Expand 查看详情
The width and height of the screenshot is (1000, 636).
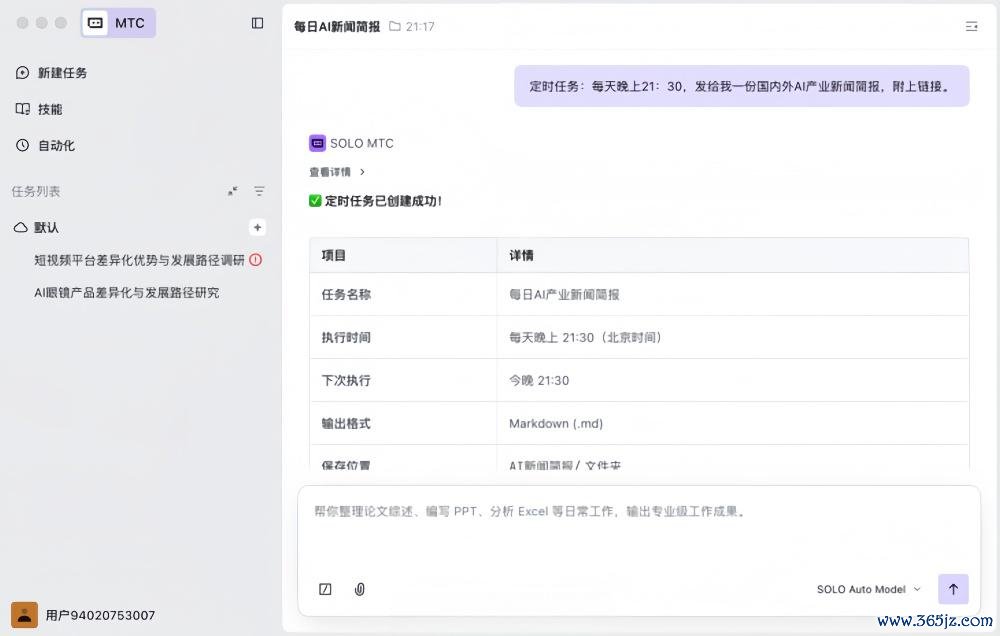[x=337, y=172]
